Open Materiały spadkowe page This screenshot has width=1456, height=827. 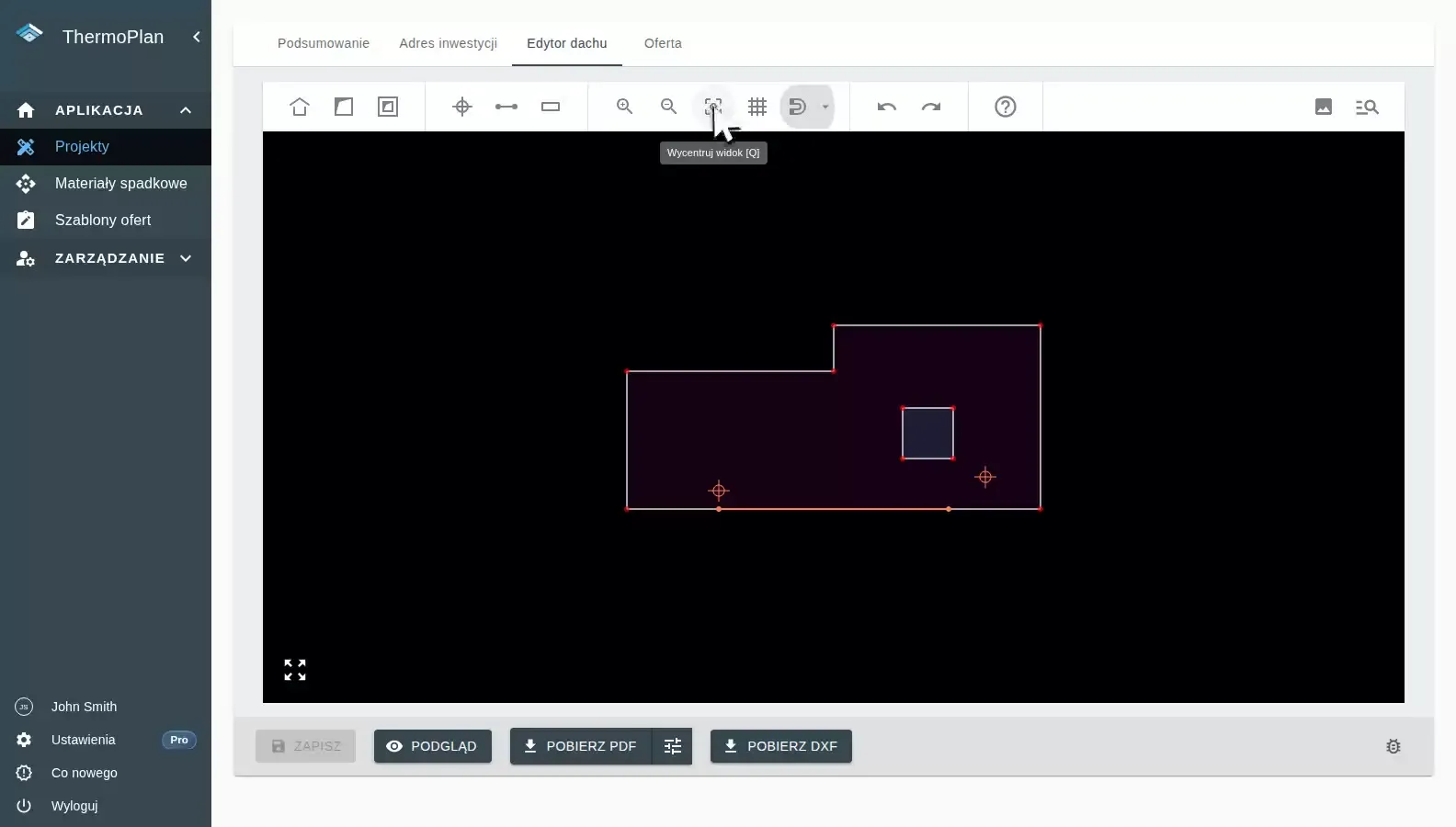(x=106, y=184)
